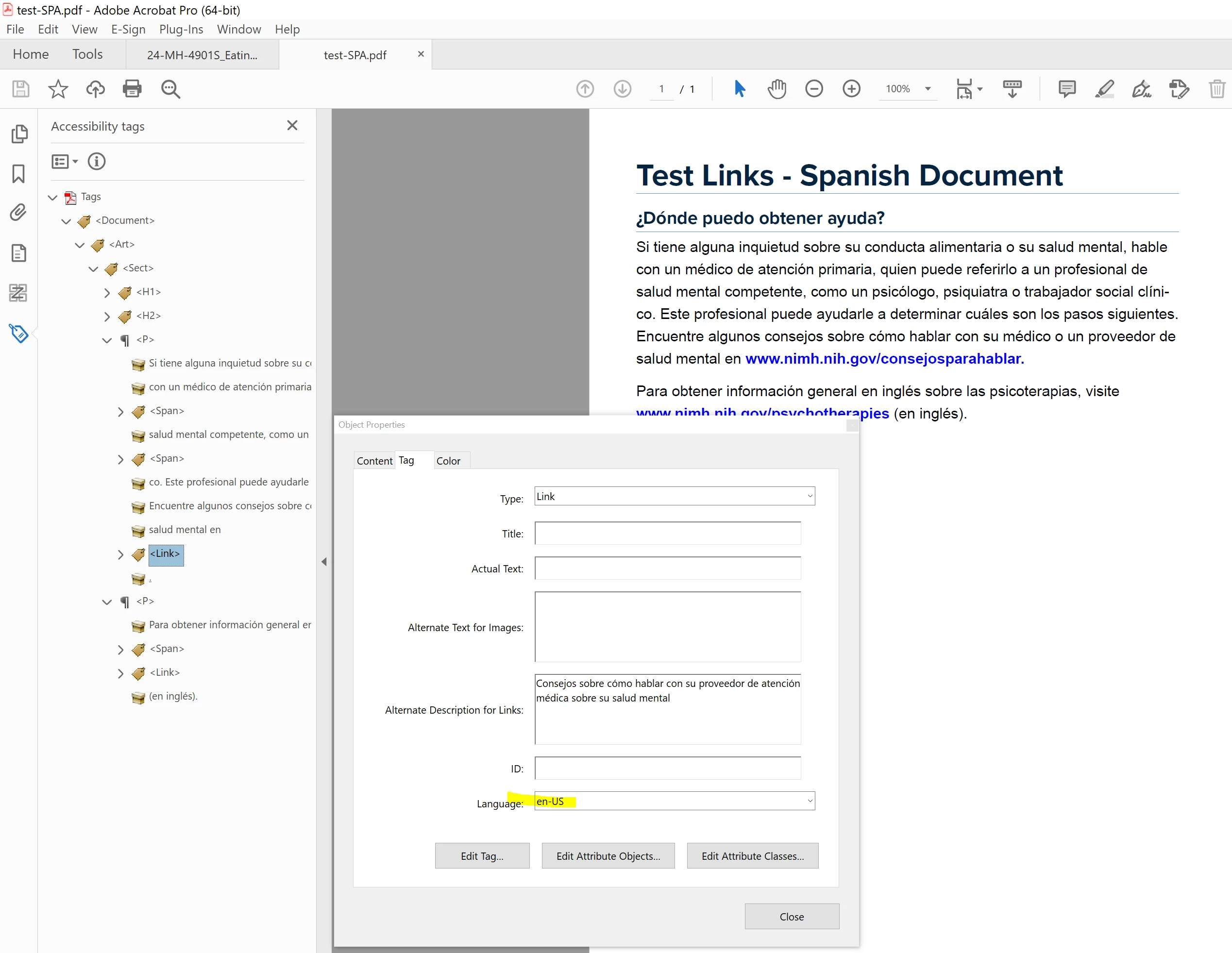The height and width of the screenshot is (953, 1232).
Task: Click the Highlight text pen tool
Action: point(1104,89)
